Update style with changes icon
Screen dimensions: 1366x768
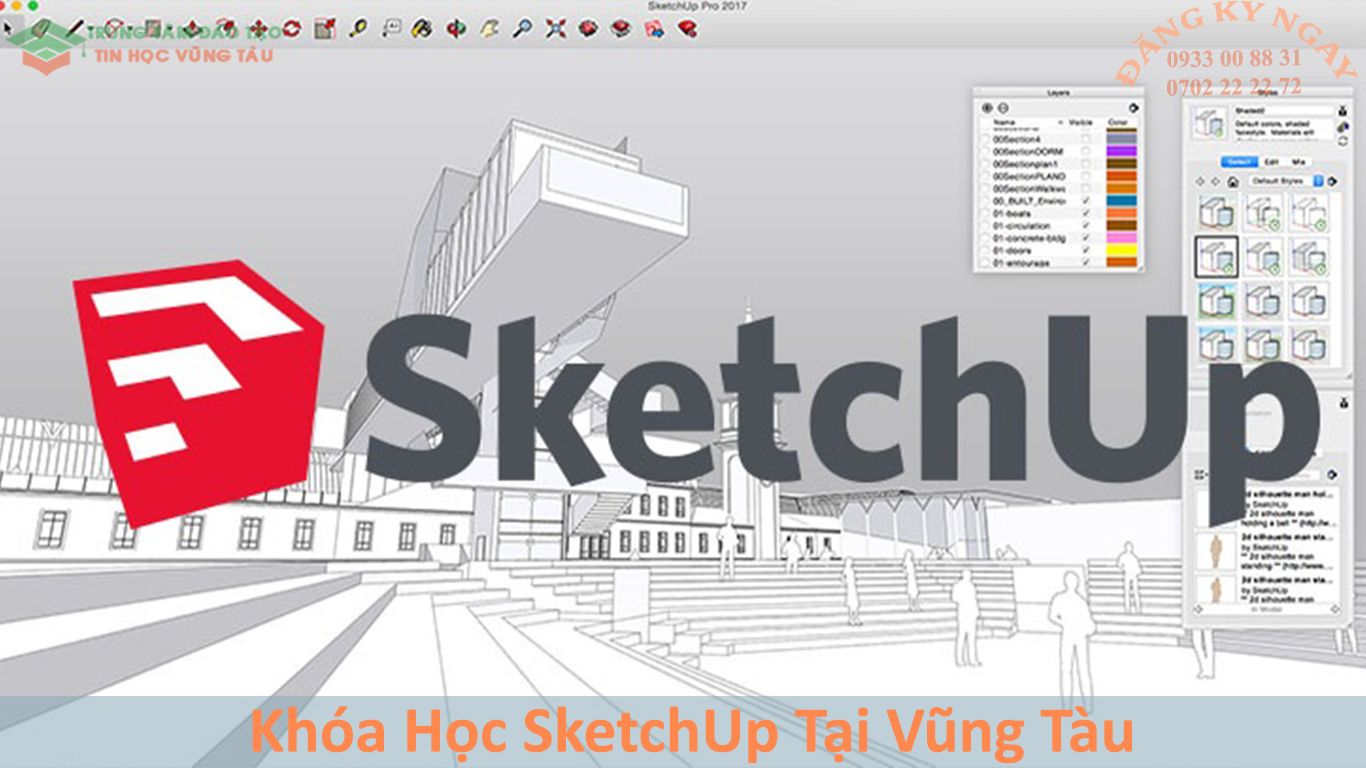click(x=1341, y=140)
